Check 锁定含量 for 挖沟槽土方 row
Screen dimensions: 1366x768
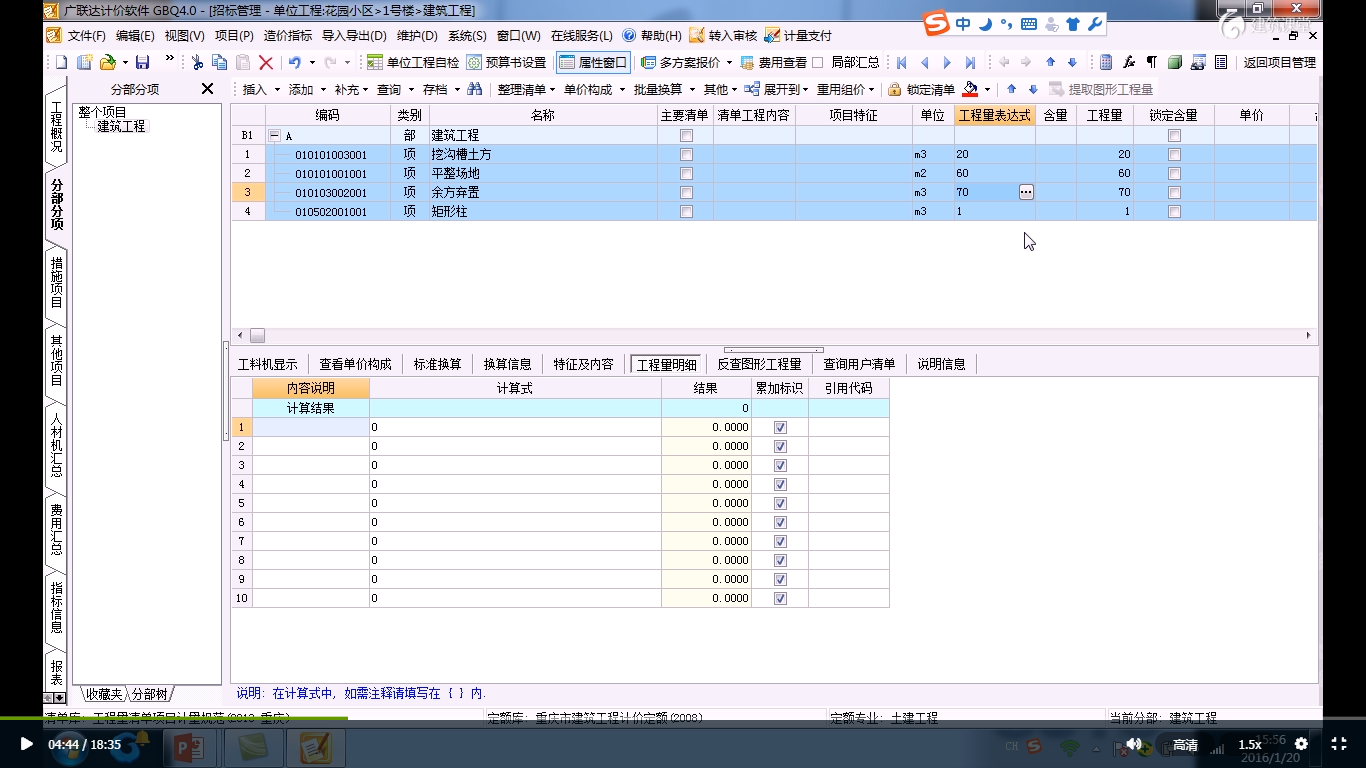pyautogui.click(x=1174, y=155)
